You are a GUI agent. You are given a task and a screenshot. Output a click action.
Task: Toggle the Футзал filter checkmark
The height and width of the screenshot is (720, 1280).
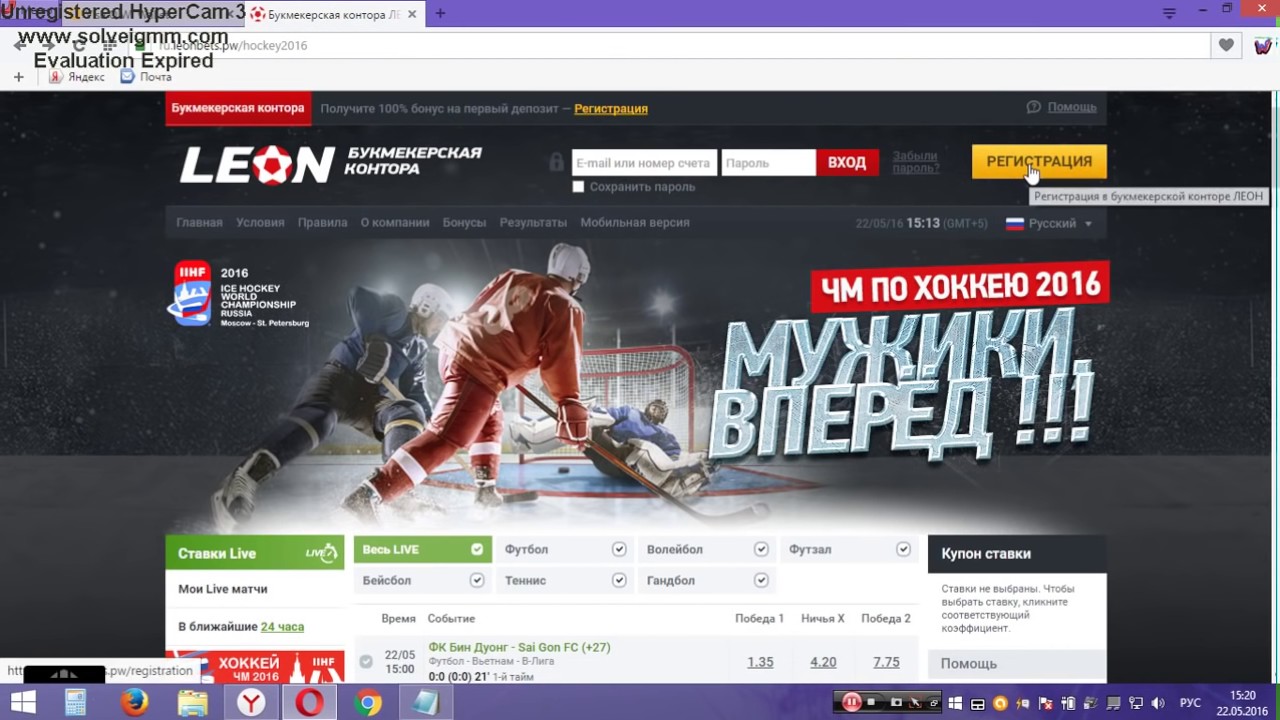tap(903, 549)
